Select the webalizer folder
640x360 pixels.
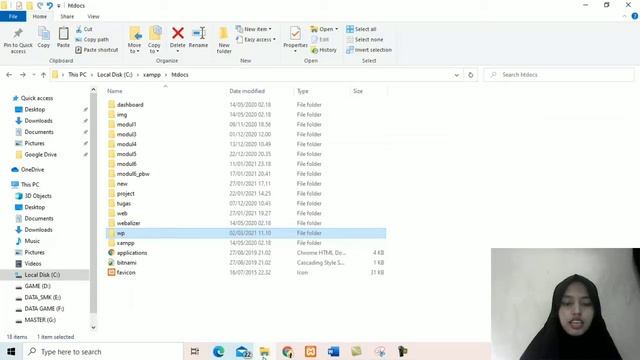[x=128, y=223]
